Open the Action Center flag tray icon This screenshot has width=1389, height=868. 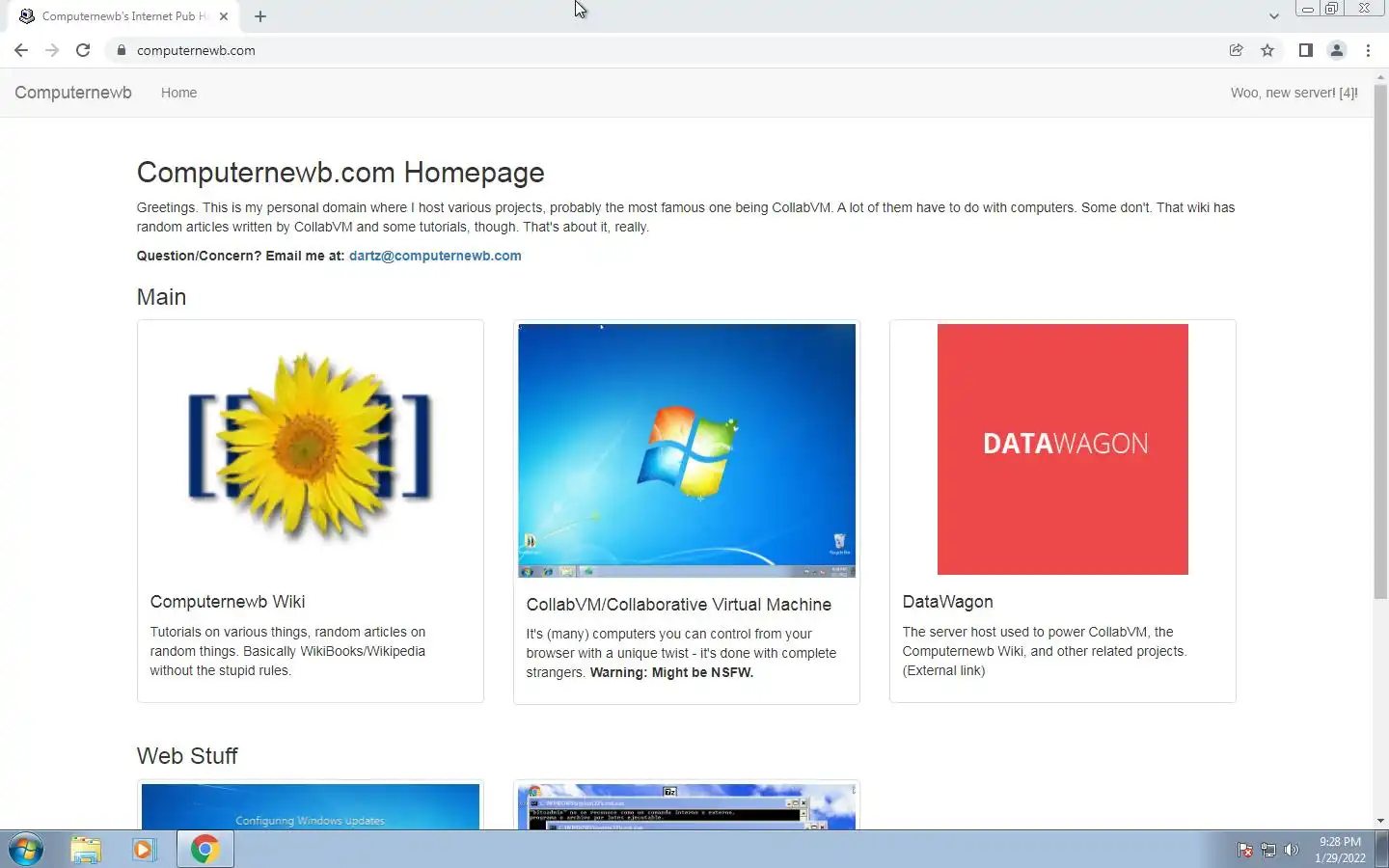pos(1245,850)
